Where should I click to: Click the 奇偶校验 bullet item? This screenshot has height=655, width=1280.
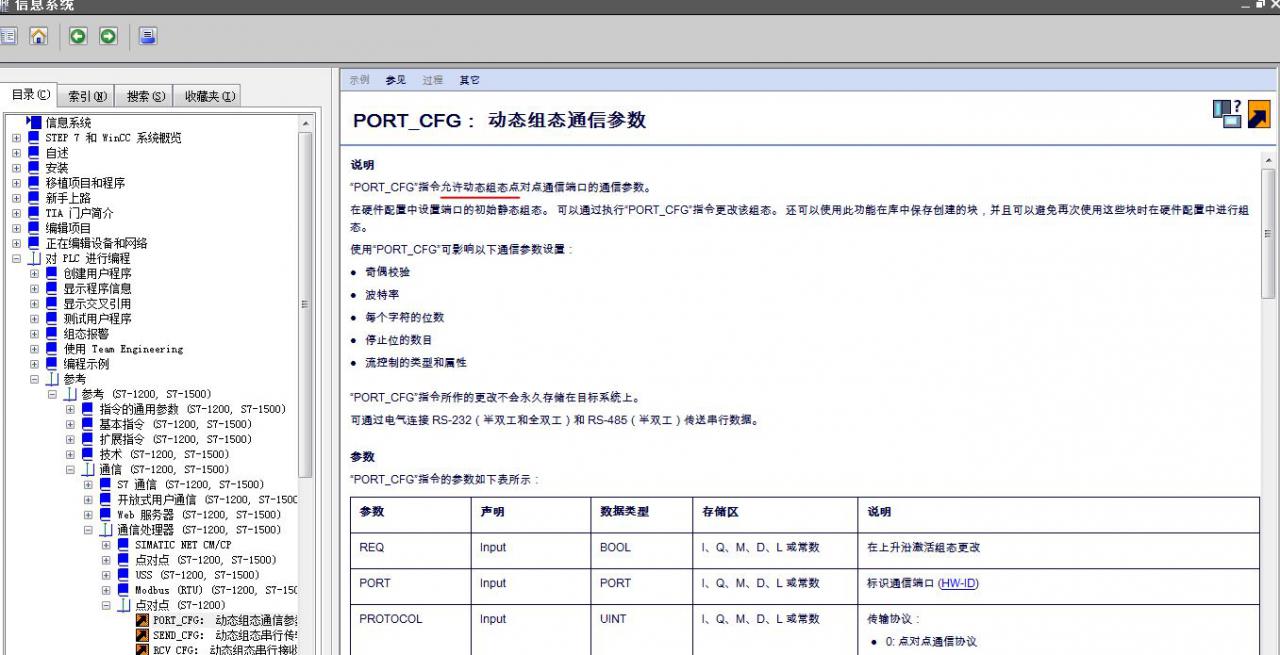pos(387,272)
